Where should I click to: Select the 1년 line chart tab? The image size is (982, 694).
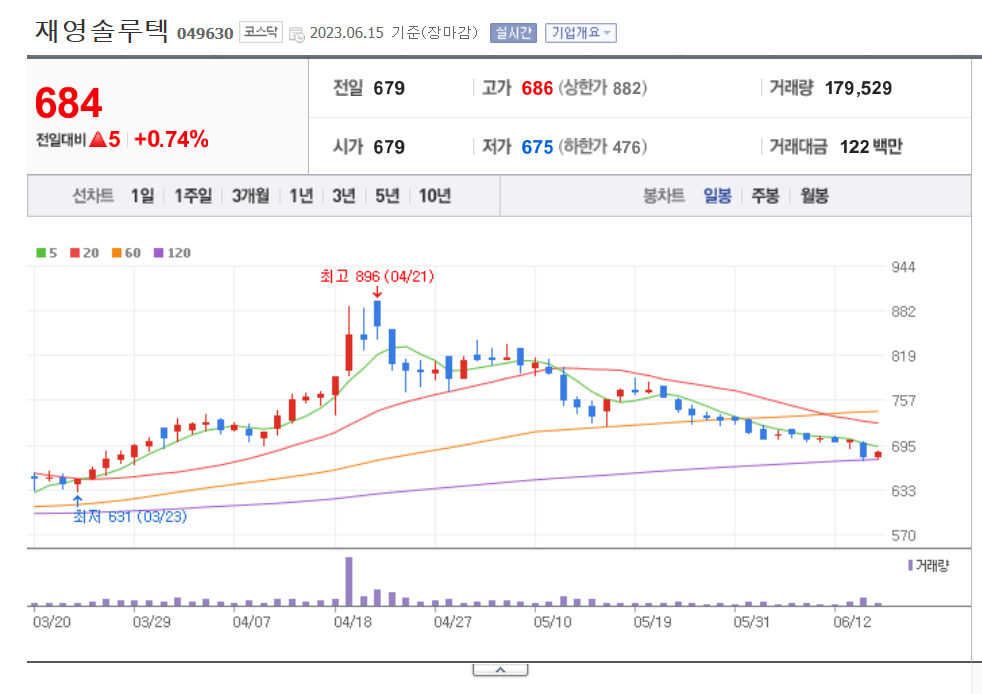301,196
